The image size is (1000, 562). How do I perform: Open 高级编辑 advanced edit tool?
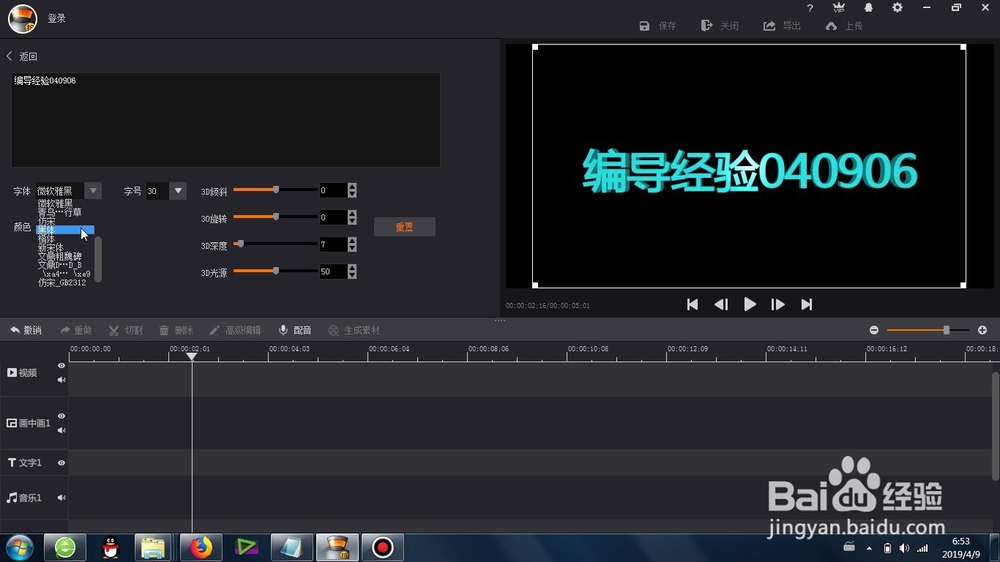[x=235, y=330]
